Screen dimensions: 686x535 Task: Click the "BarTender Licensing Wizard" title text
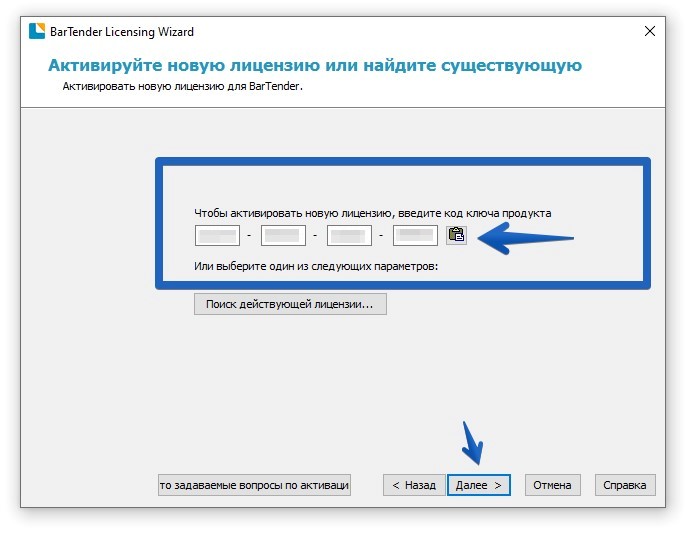[122, 32]
